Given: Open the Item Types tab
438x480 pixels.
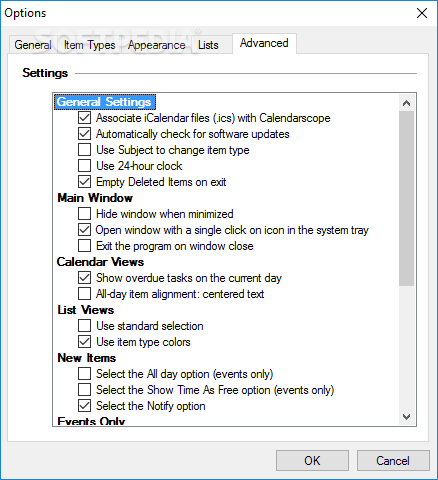Looking at the screenshot, I should click(89, 45).
